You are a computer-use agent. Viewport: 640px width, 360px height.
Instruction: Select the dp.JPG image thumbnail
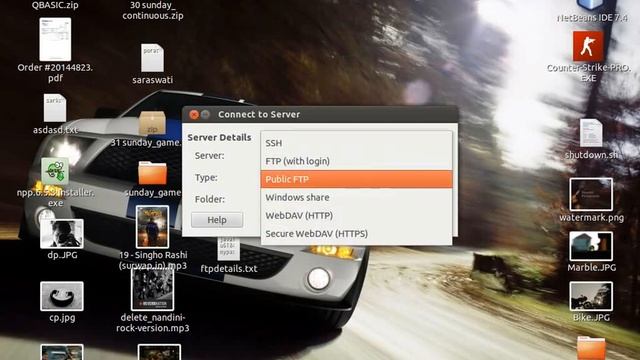pyautogui.click(x=62, y=234)
